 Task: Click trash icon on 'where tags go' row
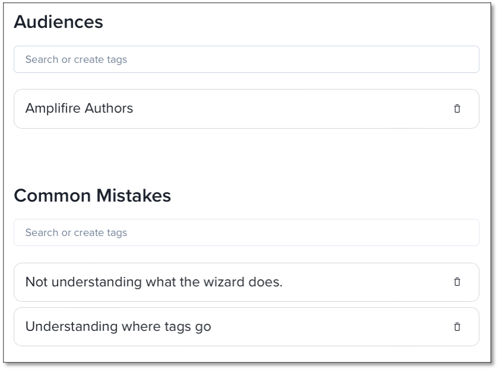coord(457,327)
